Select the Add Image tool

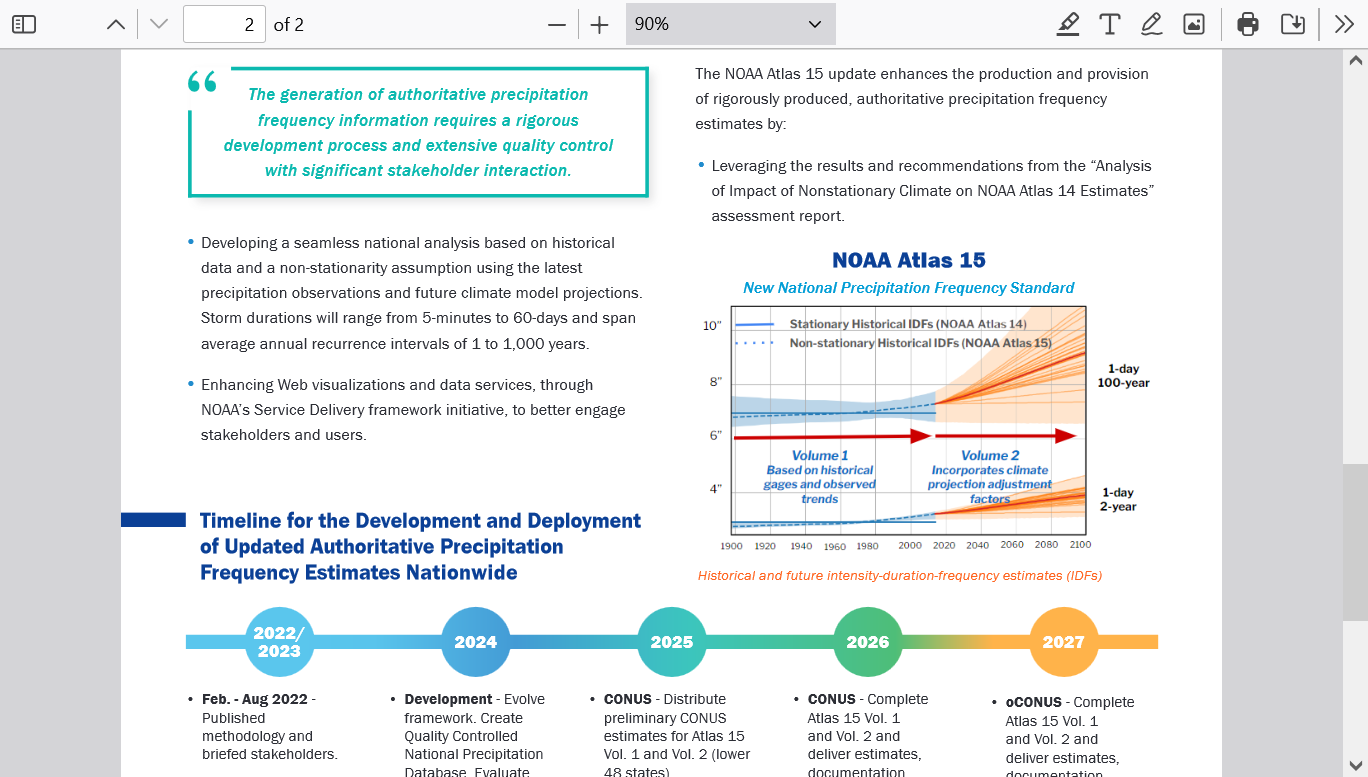coord(1194,24)
